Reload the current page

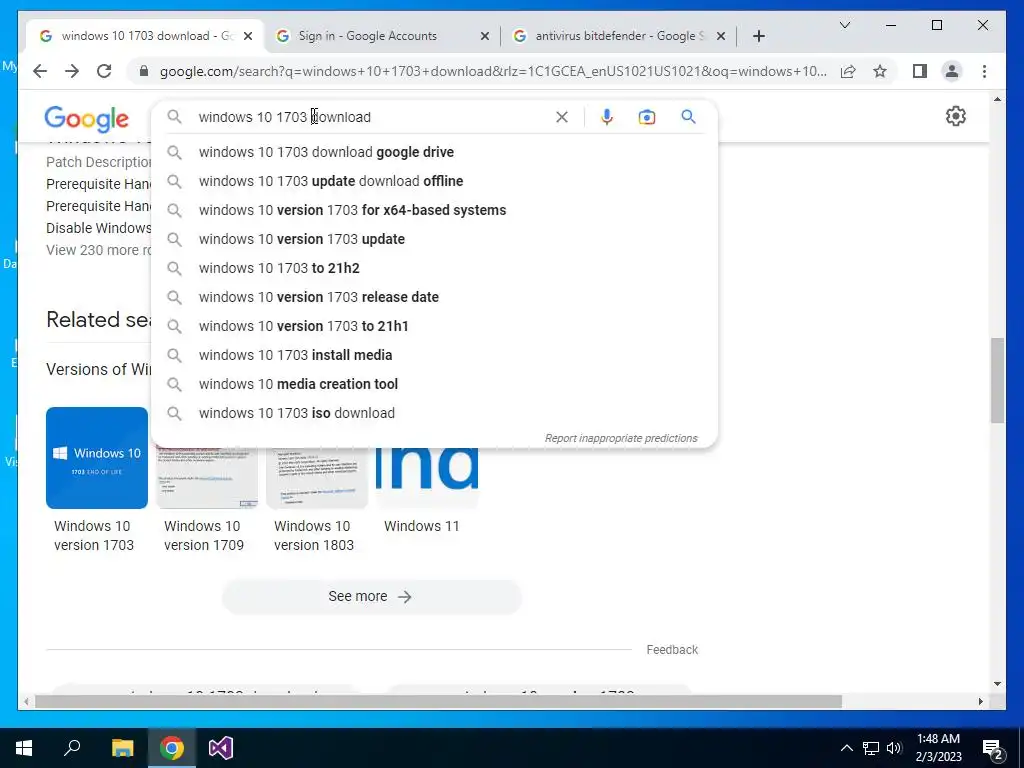click(x=104, y=71)
